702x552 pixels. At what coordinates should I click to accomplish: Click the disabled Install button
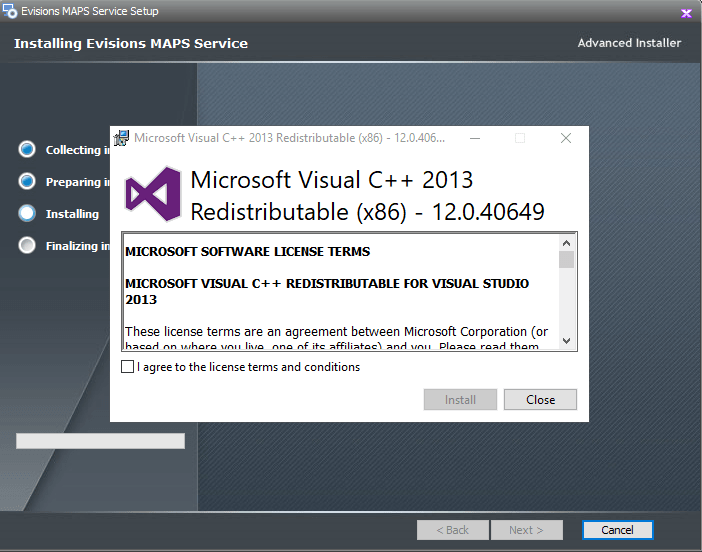(x=460, y=399)
